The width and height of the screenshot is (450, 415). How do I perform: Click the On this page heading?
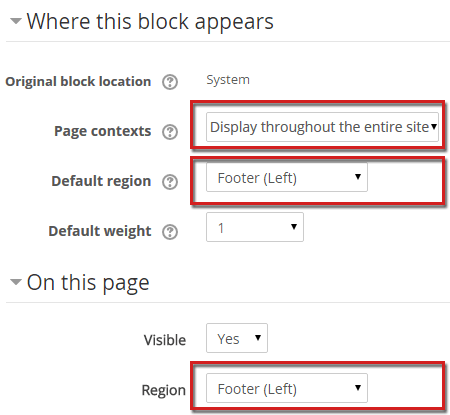pyautogui.click(x=88, y=283)
